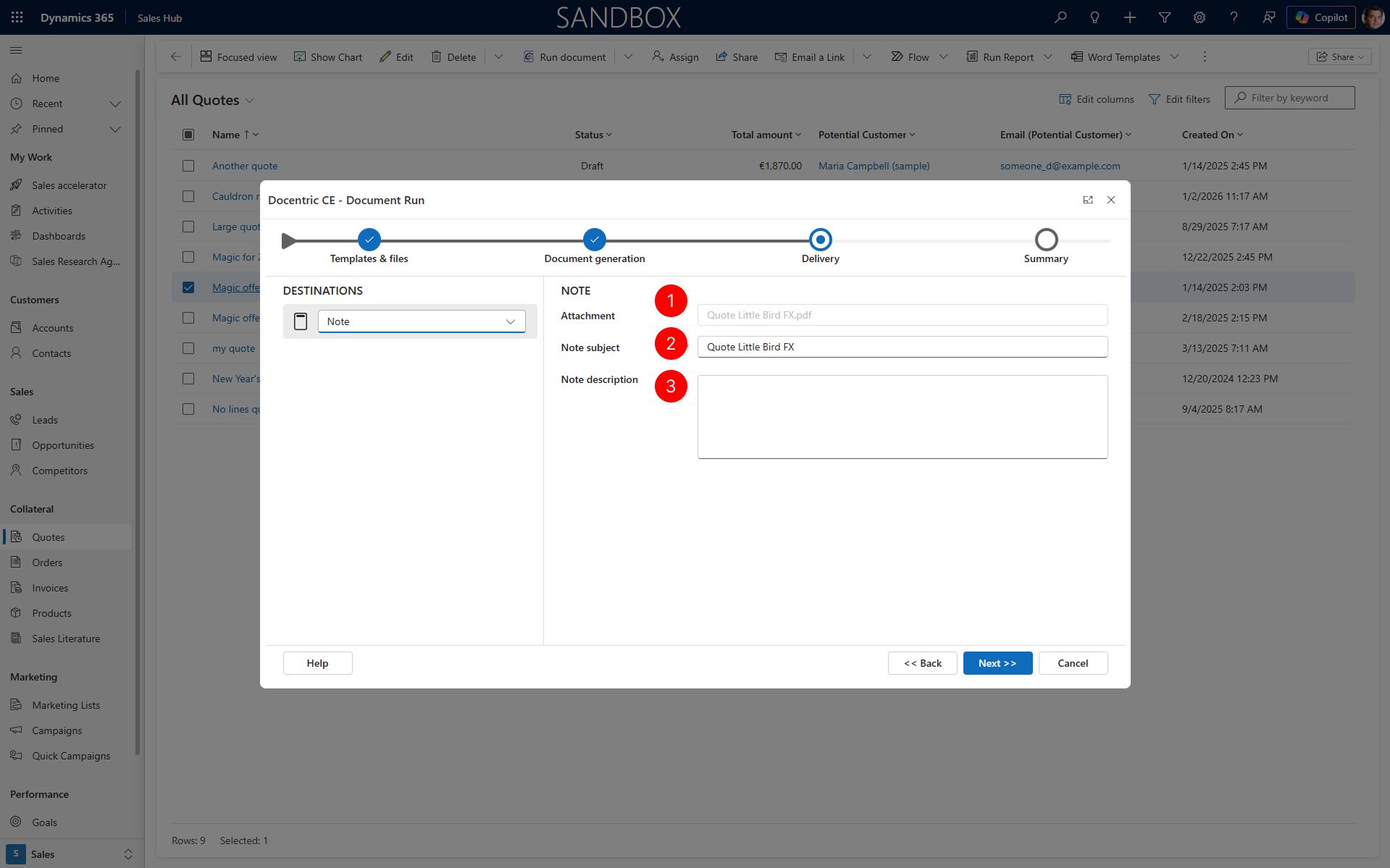Click the Filter by keyword search box

1289,98
